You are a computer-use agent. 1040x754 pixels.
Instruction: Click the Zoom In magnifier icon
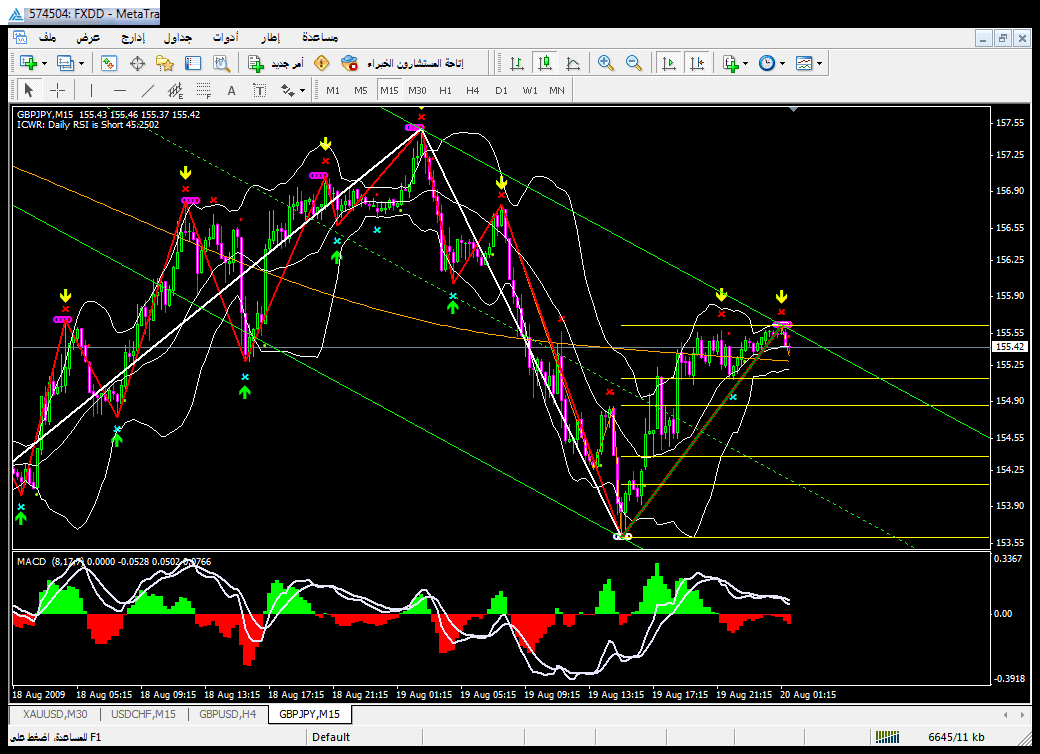605,63
